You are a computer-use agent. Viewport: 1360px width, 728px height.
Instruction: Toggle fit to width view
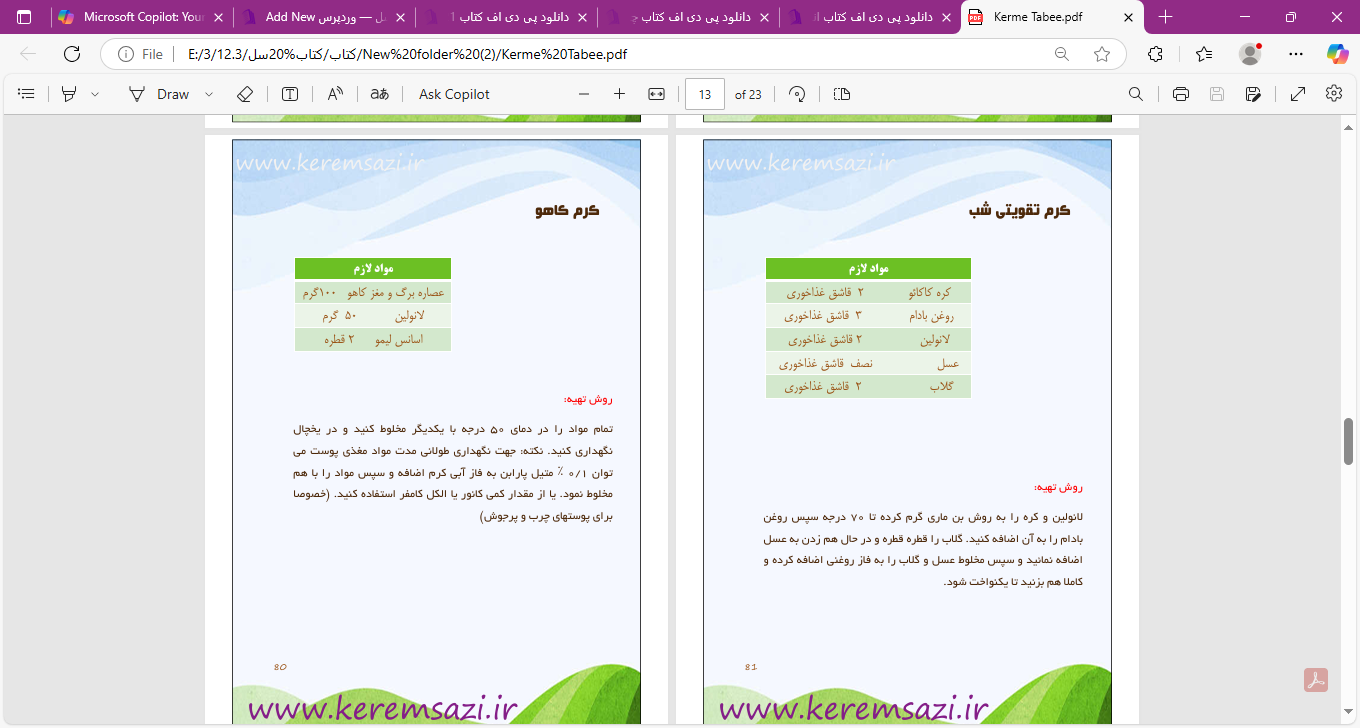point(656,94)
